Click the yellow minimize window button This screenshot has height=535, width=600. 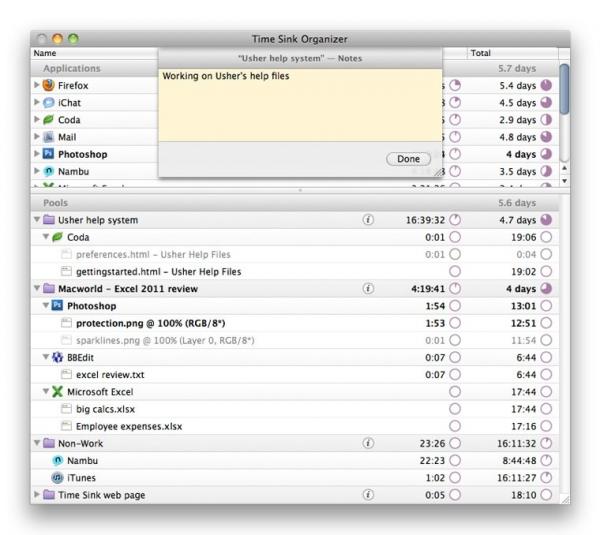click(57, 39)
